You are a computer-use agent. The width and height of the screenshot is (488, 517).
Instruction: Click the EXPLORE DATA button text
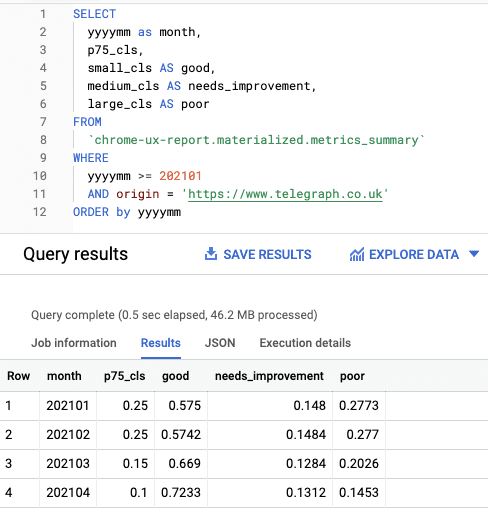[414, 255]
